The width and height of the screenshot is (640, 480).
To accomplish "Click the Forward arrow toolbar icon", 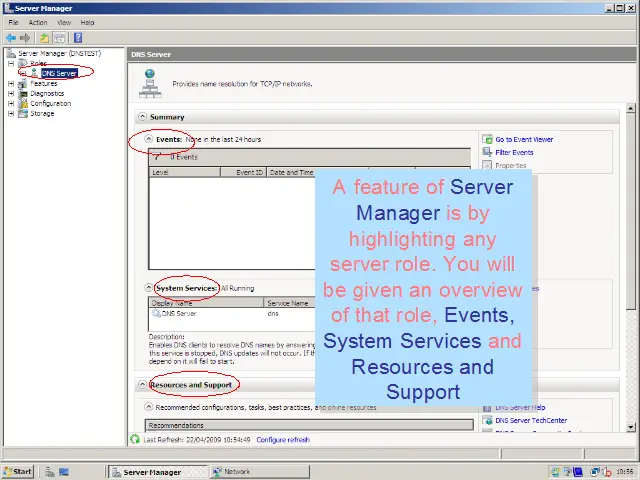I will (25, 38).
